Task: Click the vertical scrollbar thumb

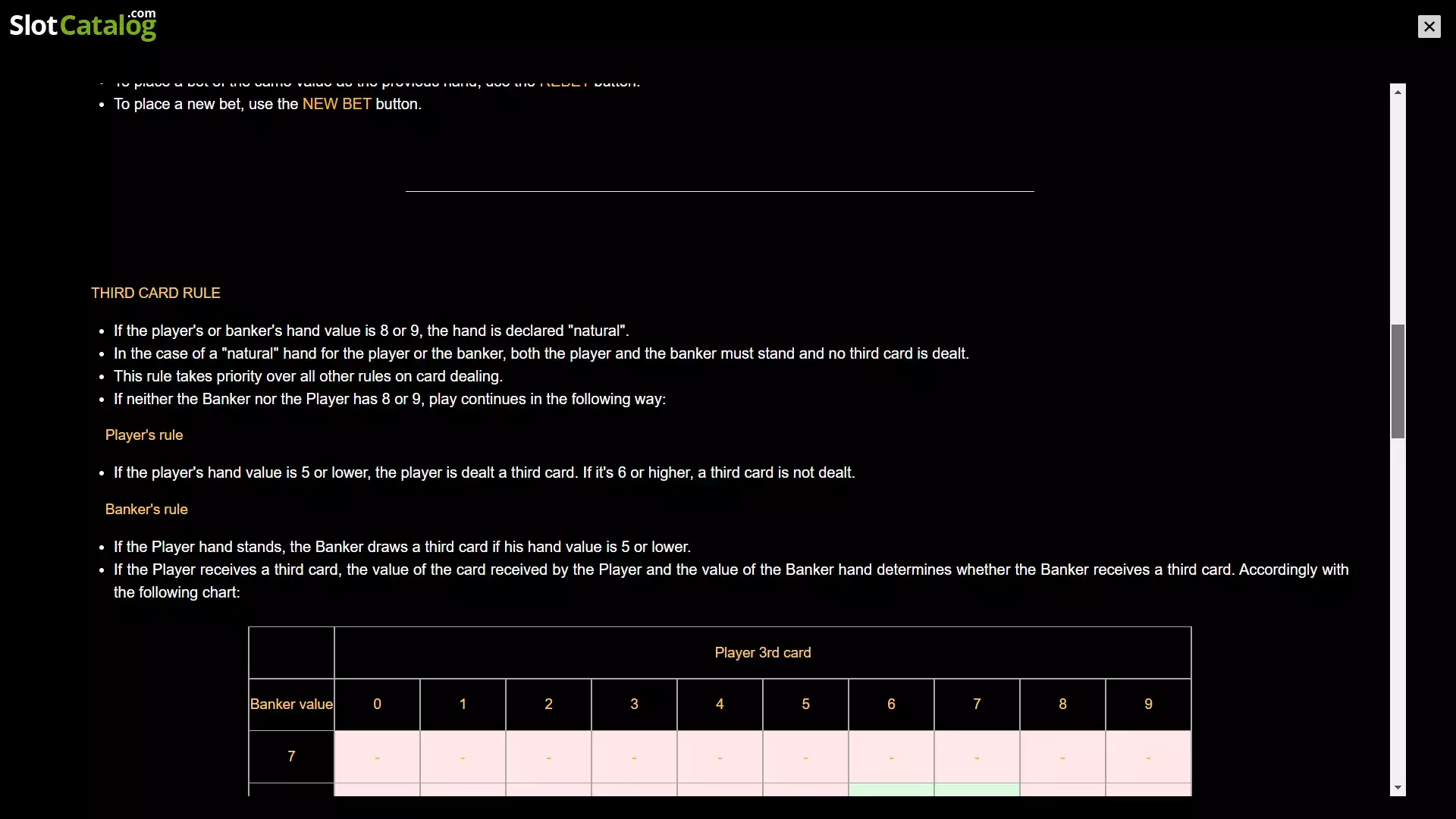Action: click(x=1398, y=381)
